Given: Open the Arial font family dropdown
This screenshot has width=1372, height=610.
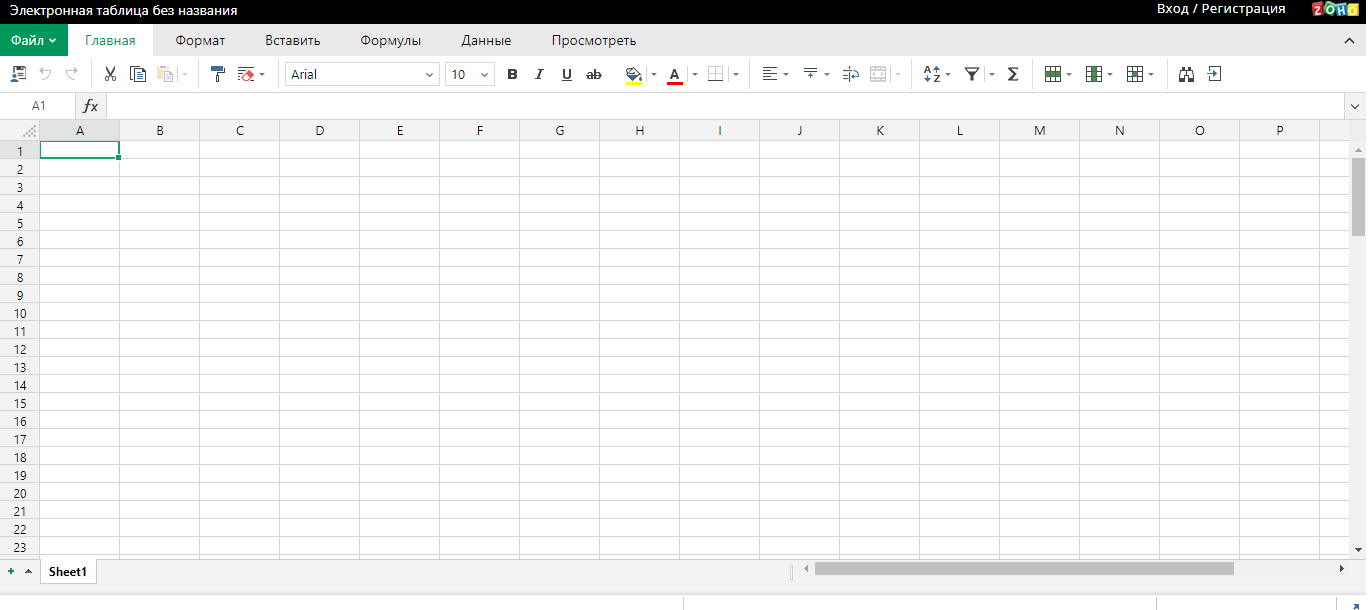Looking at the screenshot, I should 363,74.
